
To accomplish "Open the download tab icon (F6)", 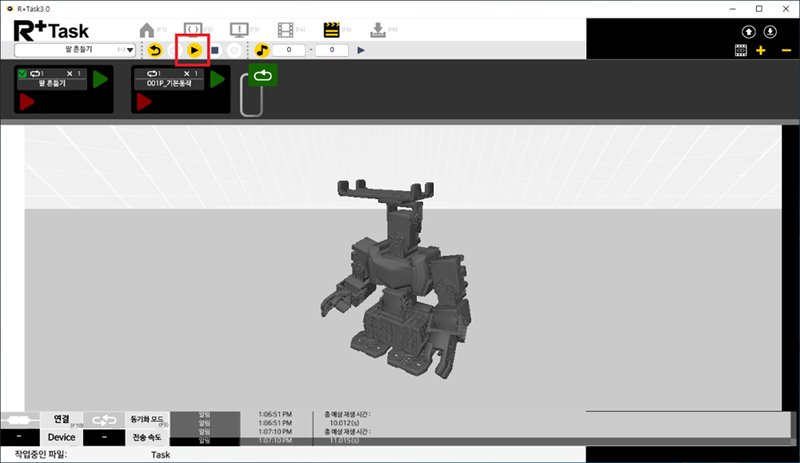I will pos(377,29).
